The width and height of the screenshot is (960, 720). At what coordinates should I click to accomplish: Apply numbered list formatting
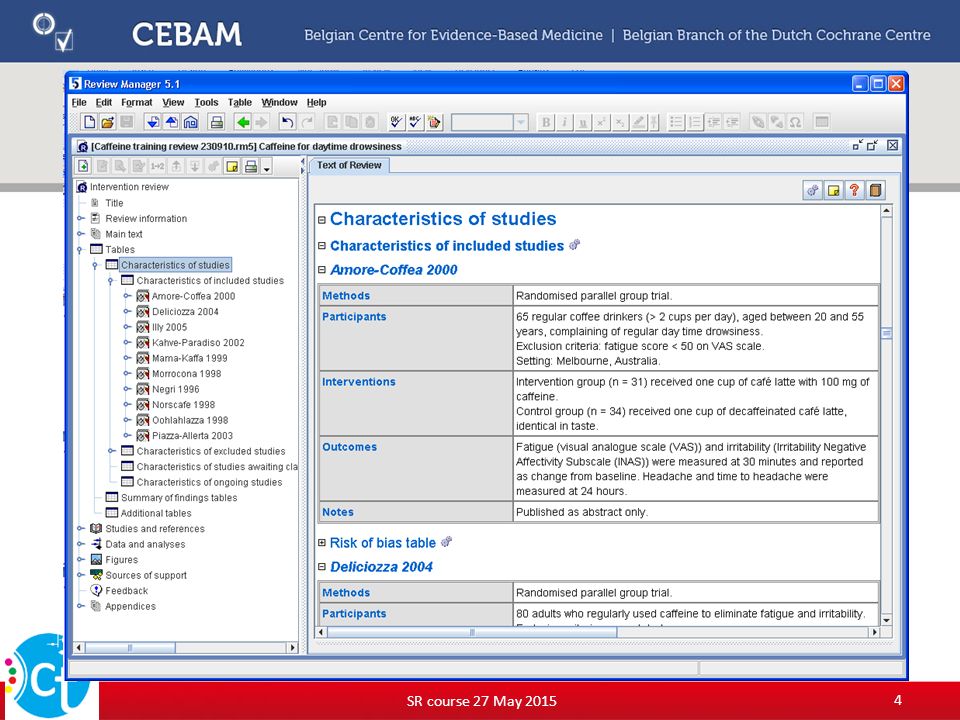point(695,122)
